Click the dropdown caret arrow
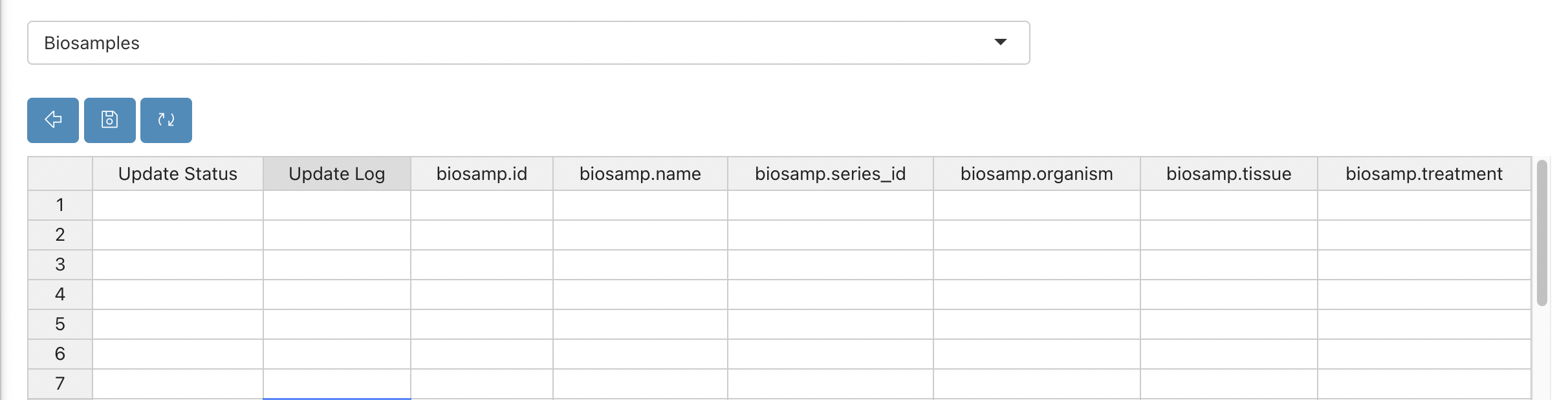This screenshot has height=400, width=1568. (1000, 42)
